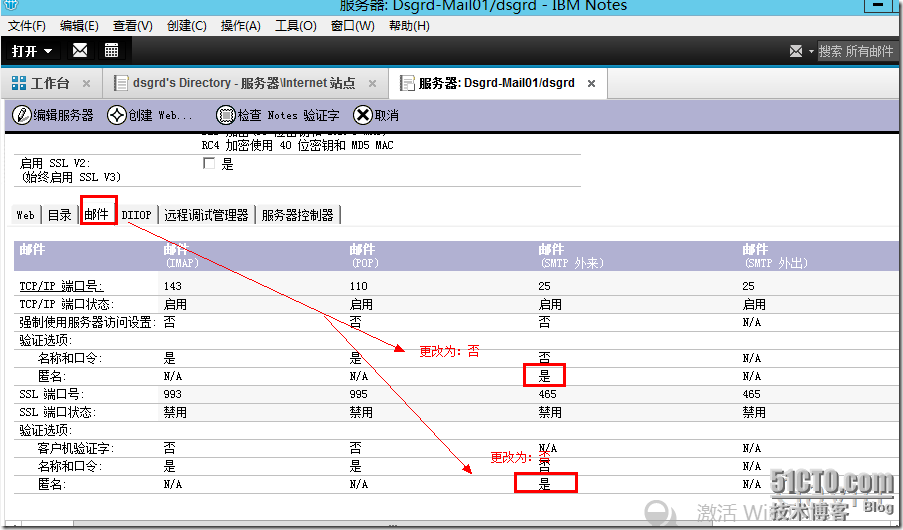Open the 查看(V) menu

point(132,26)
